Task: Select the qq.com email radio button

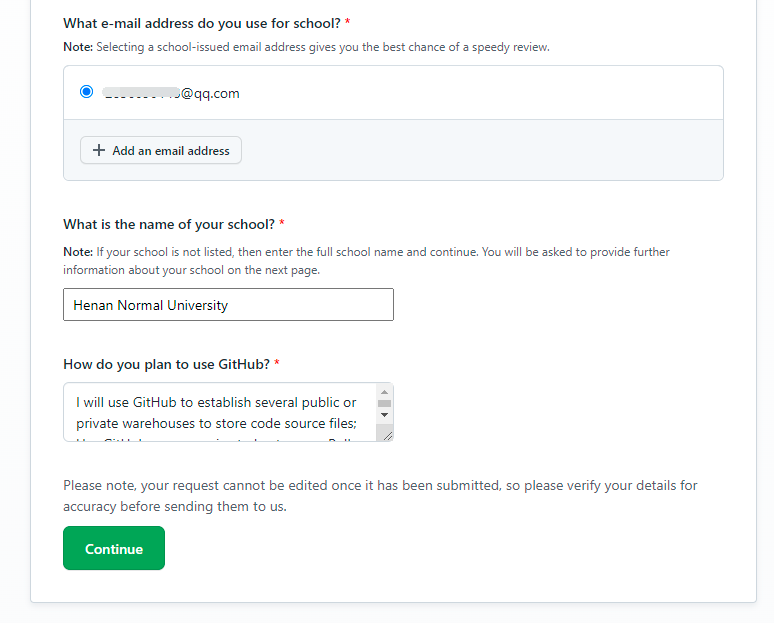Action: [x=86, y=92]
